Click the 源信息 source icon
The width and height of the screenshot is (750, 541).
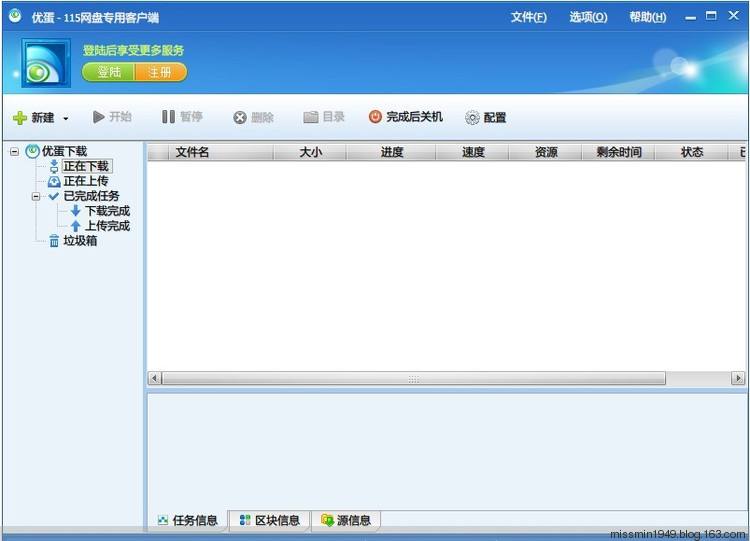pyautogui.click(x=327, y=520)
